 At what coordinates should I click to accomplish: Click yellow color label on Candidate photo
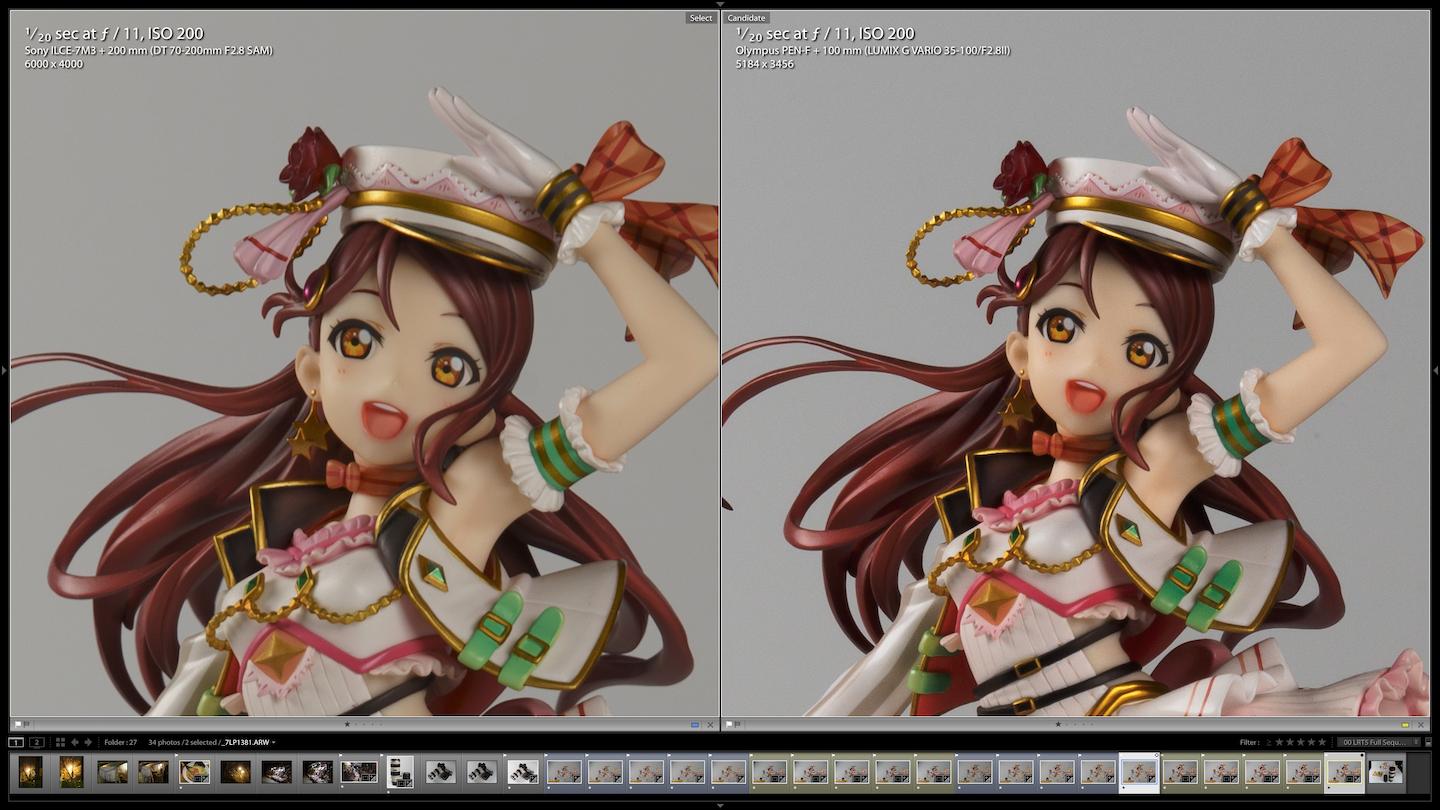coord(1405,724)
